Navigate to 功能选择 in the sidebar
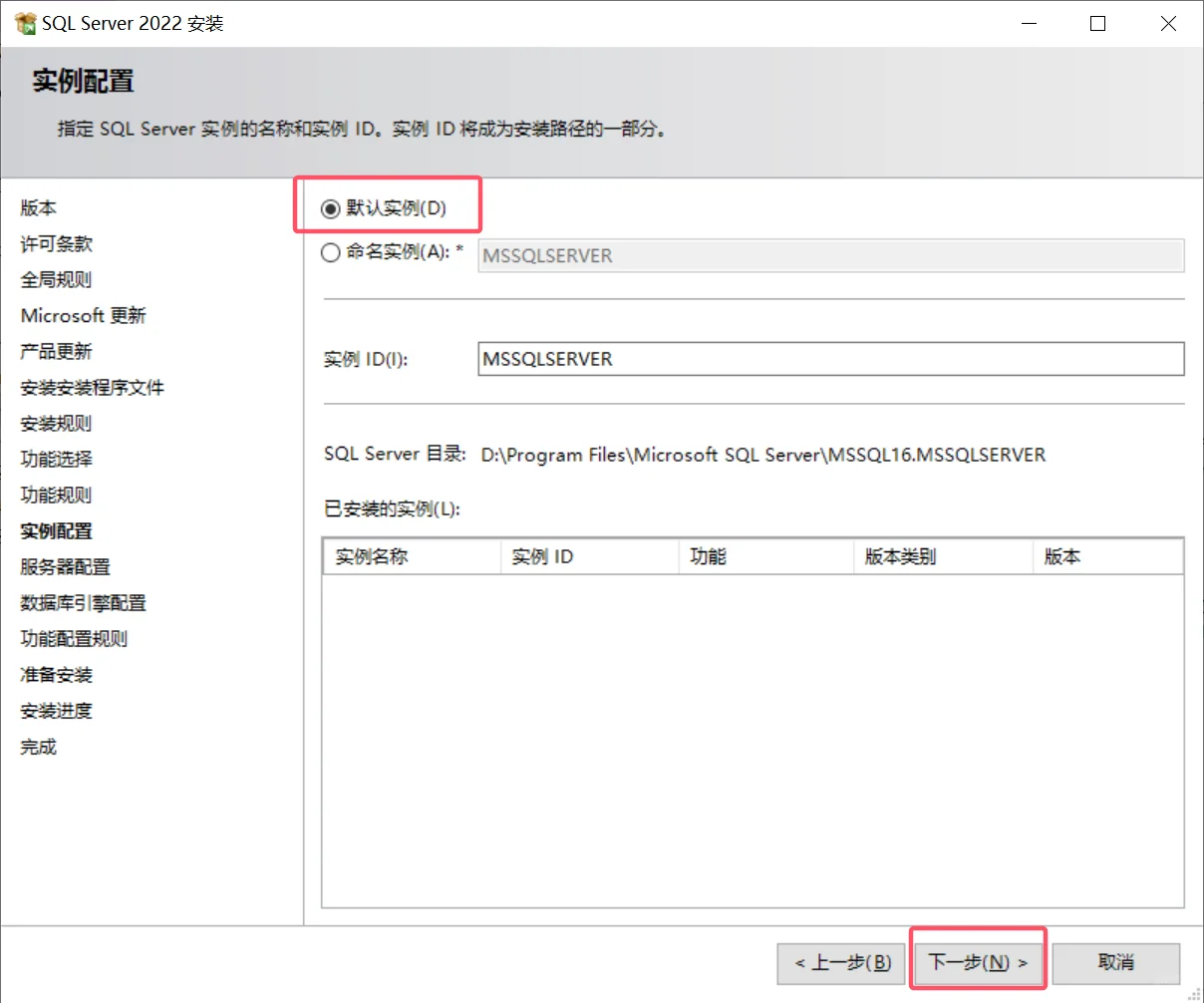 pos(55,459)
